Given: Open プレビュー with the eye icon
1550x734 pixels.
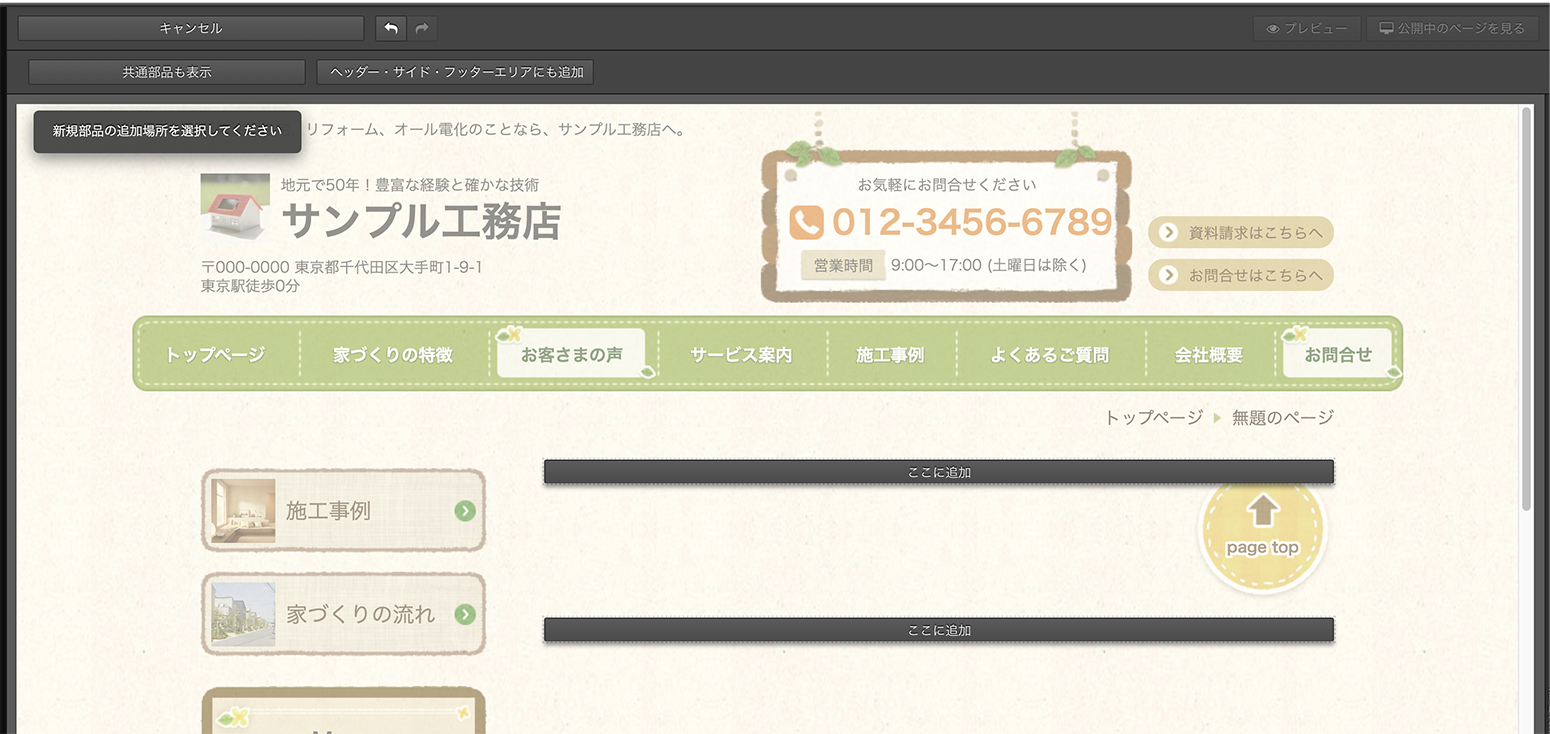Looking at the screenshot, I should click(x=1307, y=29).
